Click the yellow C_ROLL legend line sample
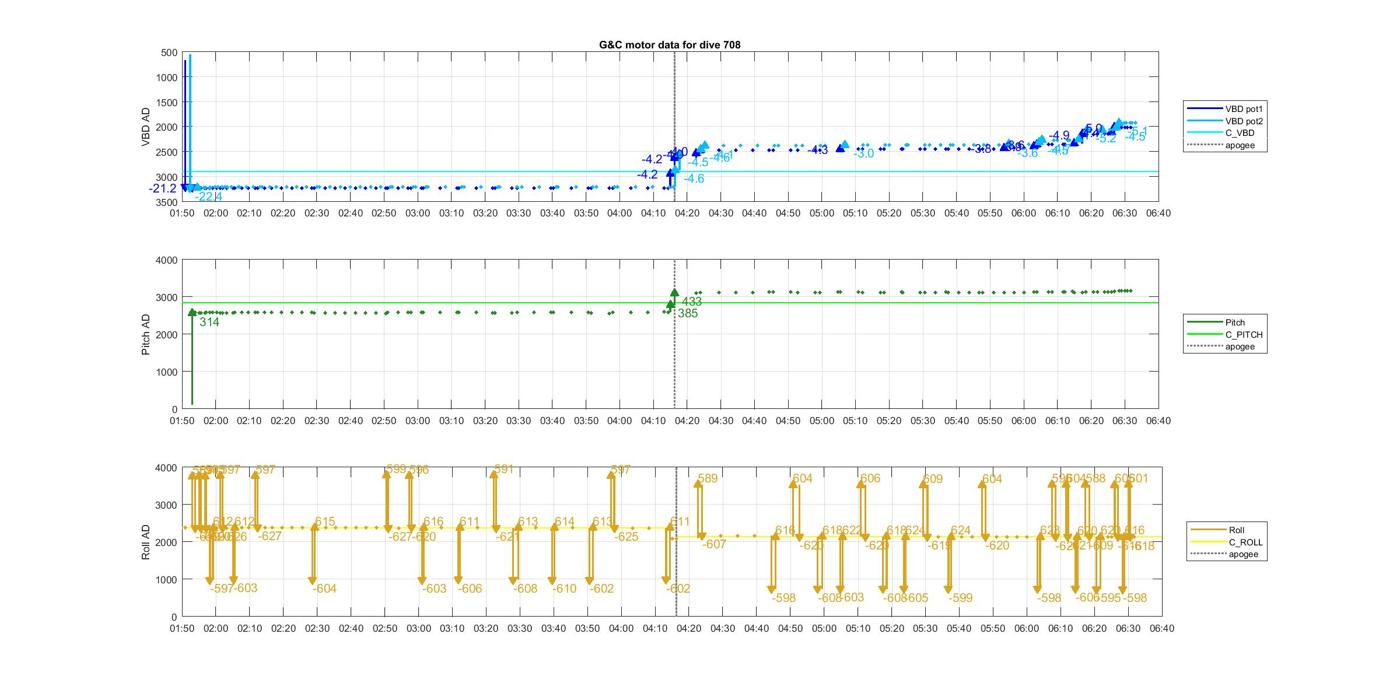 [x=1207, y=542]
